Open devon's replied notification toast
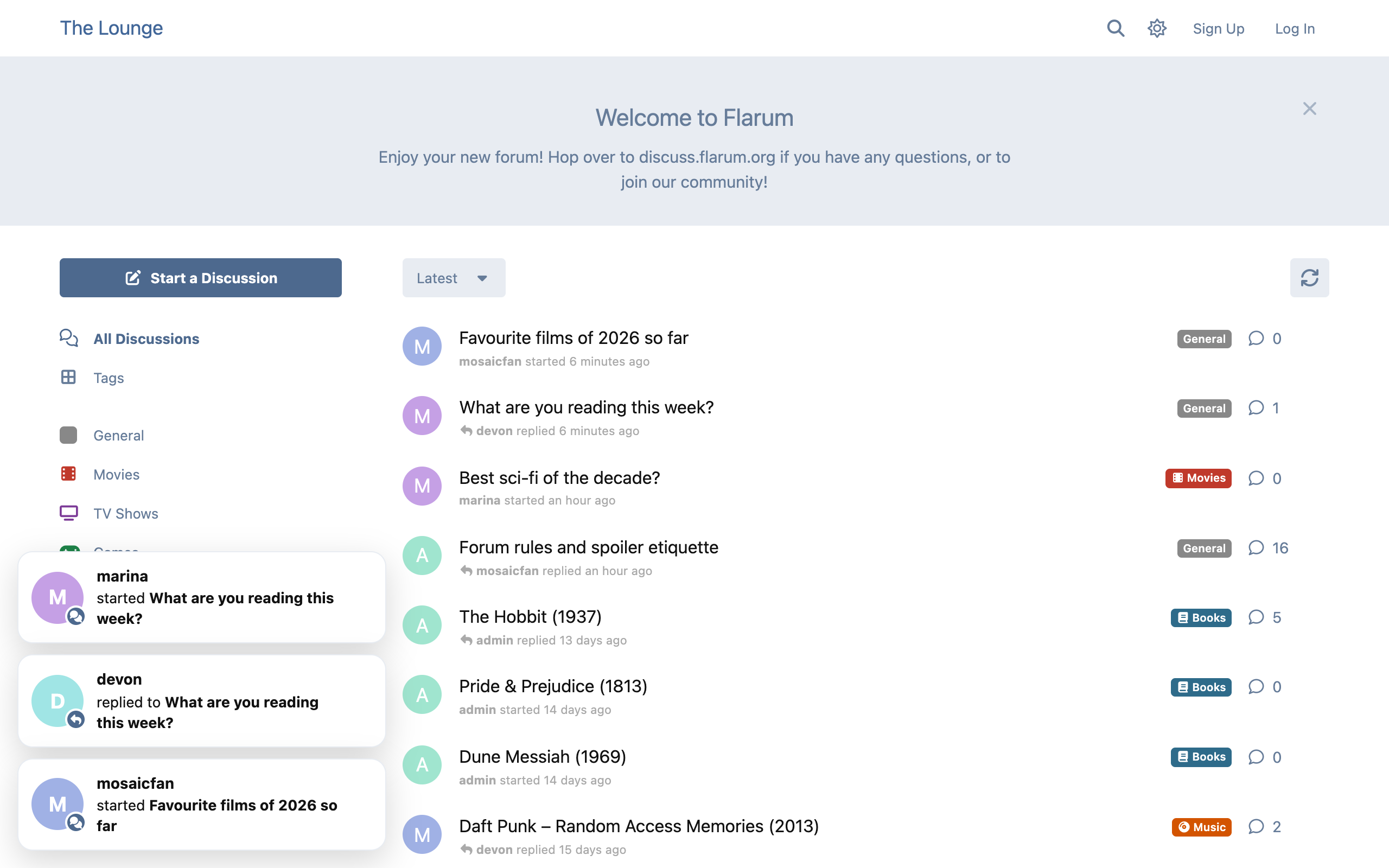Screen dimensions: 1389x868 [x=201, y=701]
